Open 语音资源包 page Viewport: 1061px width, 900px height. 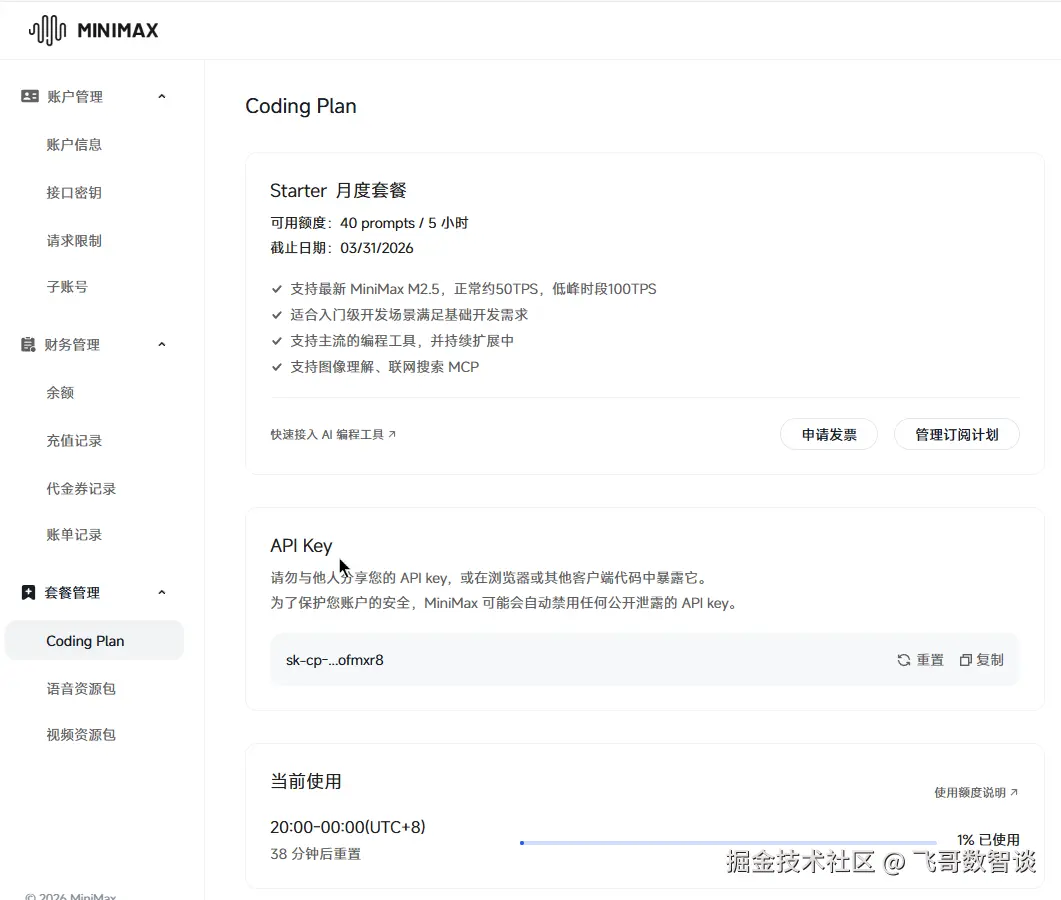tap(81, 688)
